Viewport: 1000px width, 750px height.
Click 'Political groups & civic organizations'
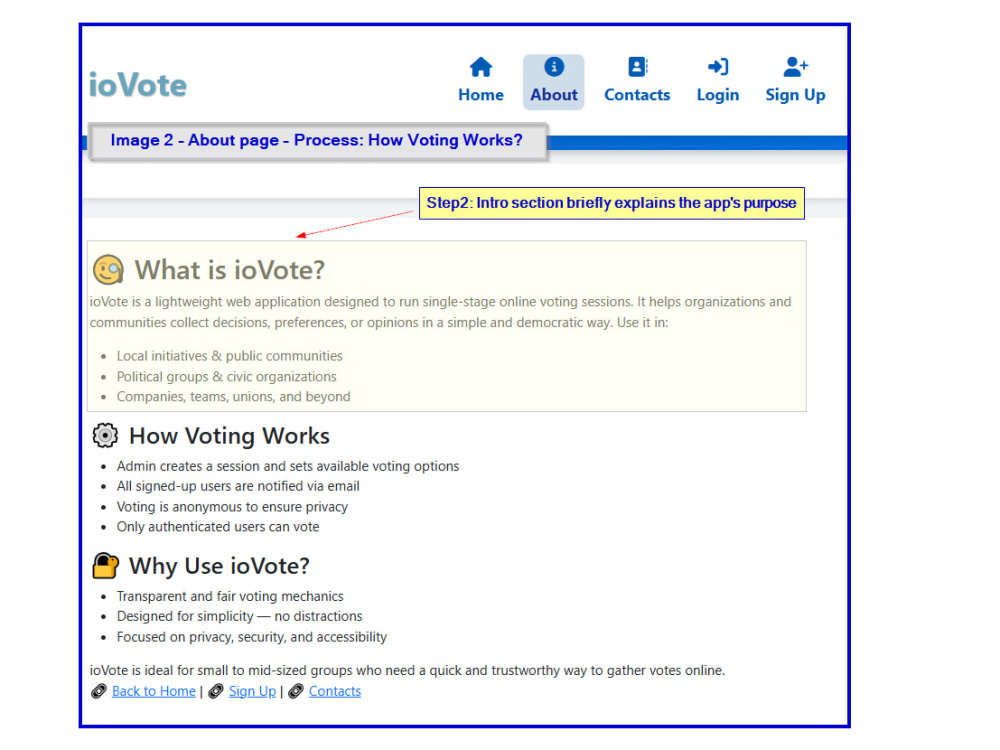point(226,376)
